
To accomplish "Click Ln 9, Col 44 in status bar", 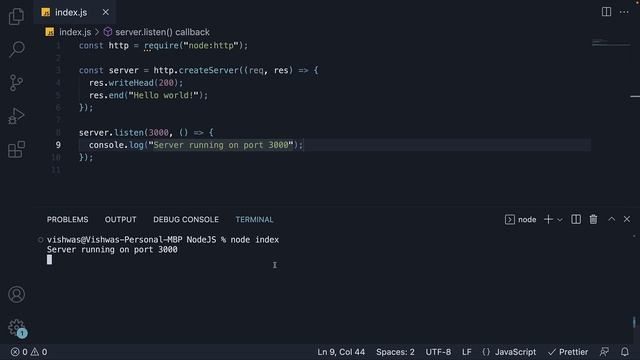I will (x=341, y=352).
